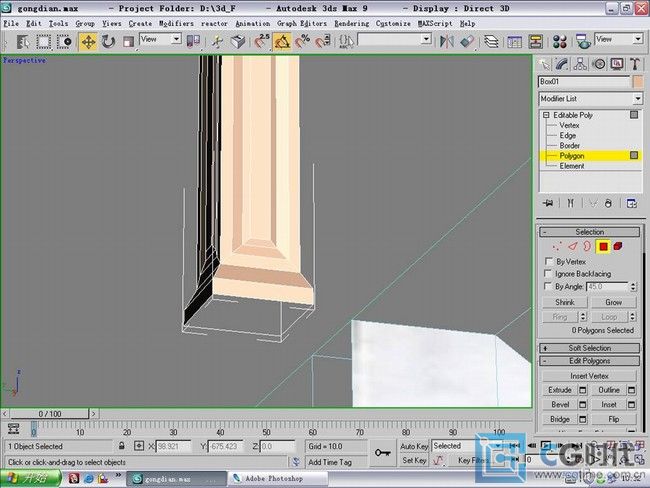This screenshot has width=650, height=488.
Task: Collapse the Edit Polygons rollout
Action: [x=589, y=361]
